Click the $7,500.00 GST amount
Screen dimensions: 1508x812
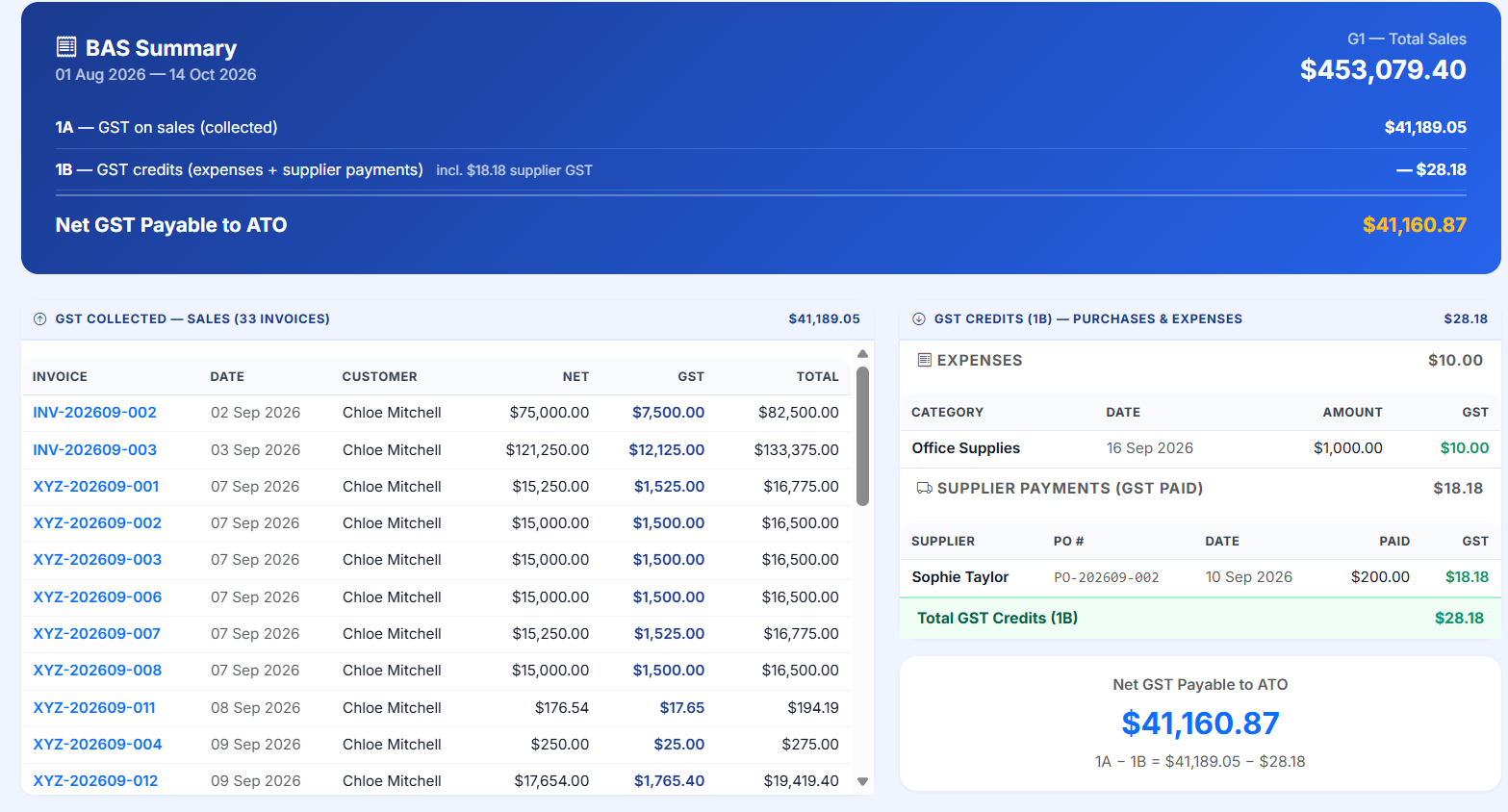coord(668,413)
